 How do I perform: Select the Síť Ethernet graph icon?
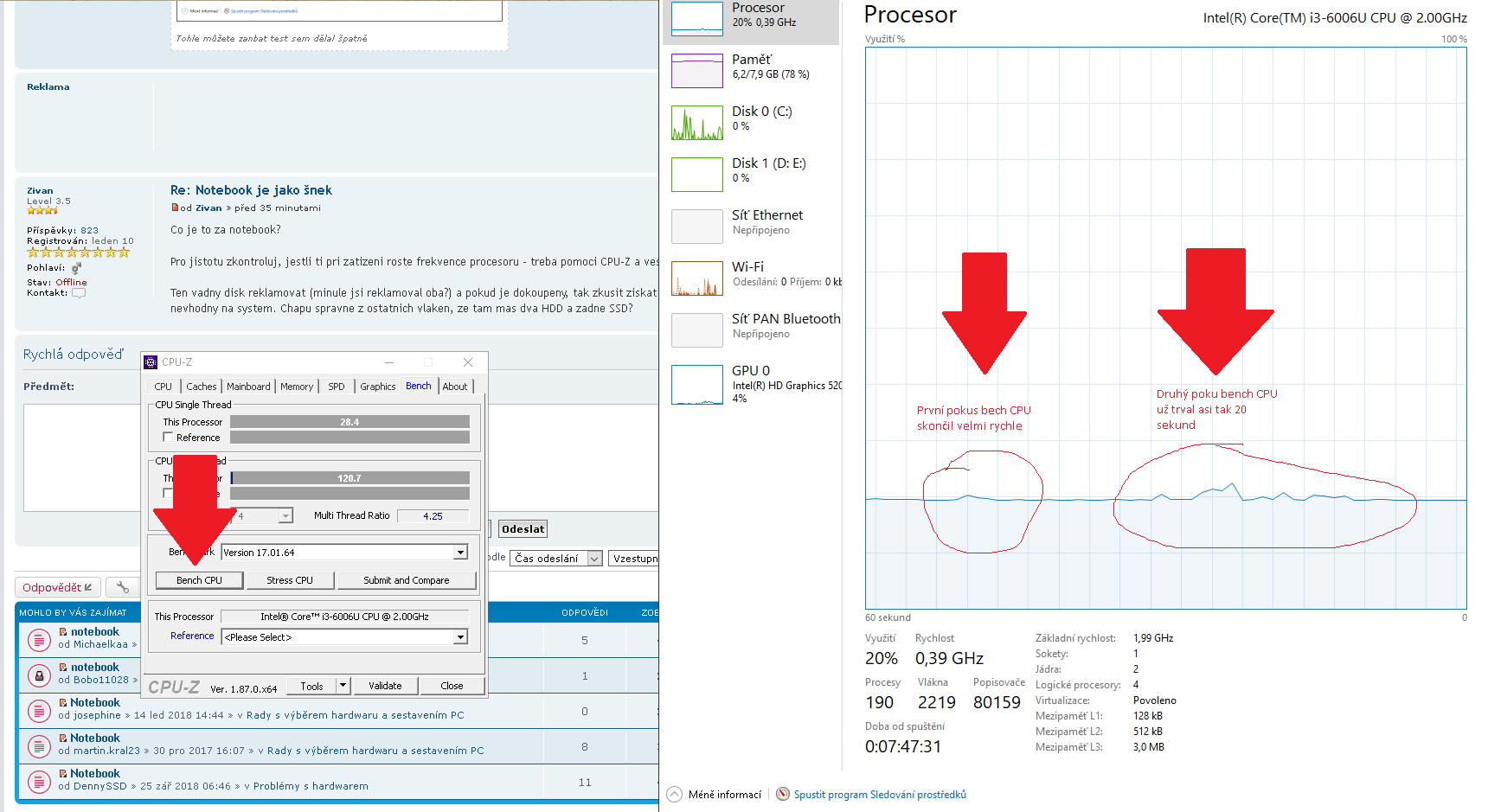(697, 227)
